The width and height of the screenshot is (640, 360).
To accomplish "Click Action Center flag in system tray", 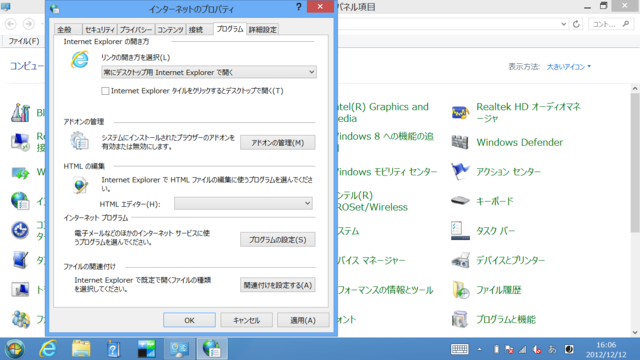I will (509, 349).
